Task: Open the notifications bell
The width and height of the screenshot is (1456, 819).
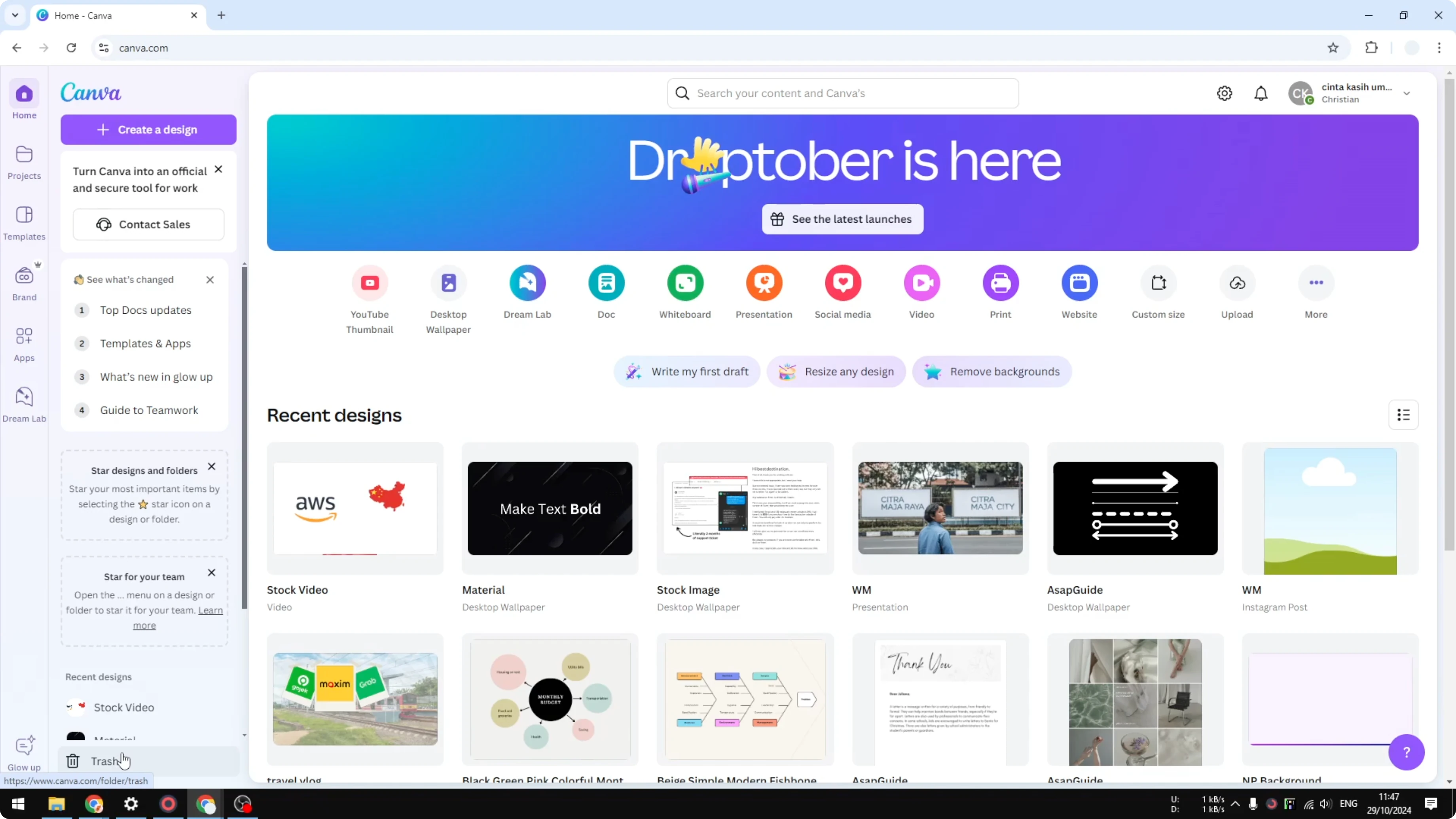Action: [1261, 93]
